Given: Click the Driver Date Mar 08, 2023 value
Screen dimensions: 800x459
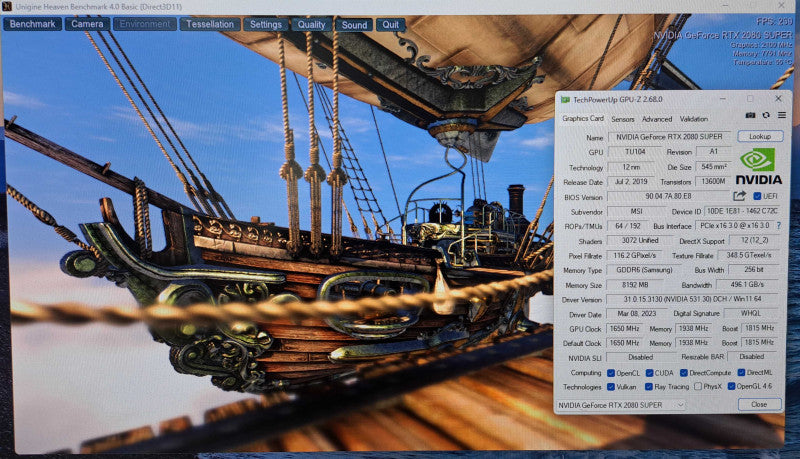Looking at the screenshot, I should click(636, 314).
